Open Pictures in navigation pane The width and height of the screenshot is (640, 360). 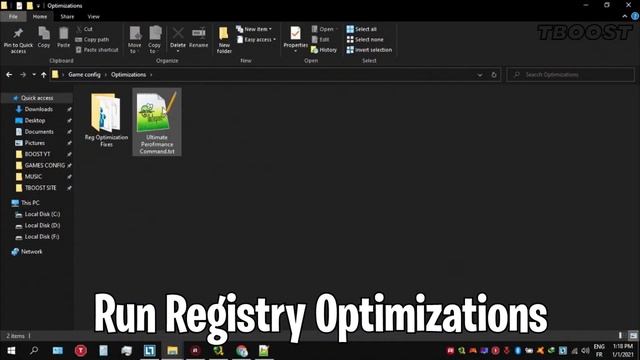(35, 143)
